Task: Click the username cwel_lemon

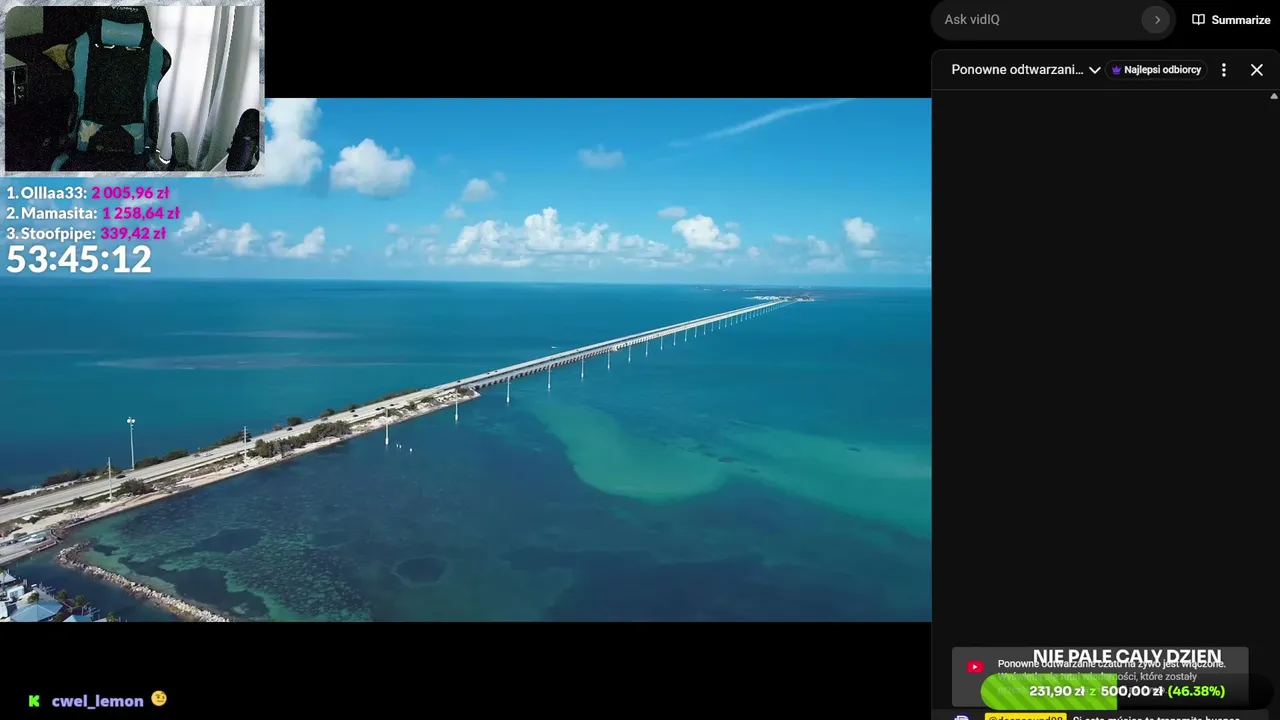Action: pos(98,701)
